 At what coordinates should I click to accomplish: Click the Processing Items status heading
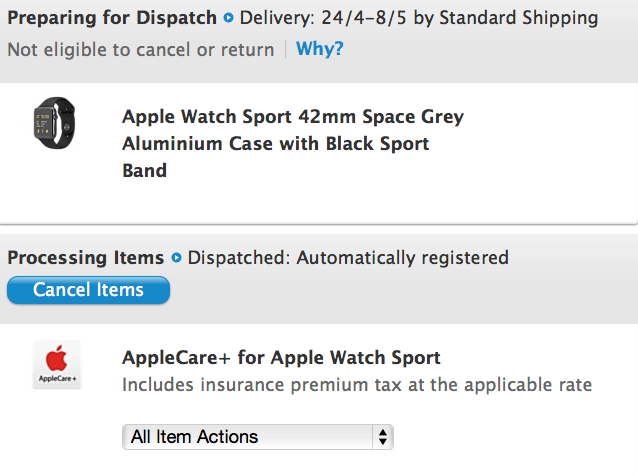[85, 258]
